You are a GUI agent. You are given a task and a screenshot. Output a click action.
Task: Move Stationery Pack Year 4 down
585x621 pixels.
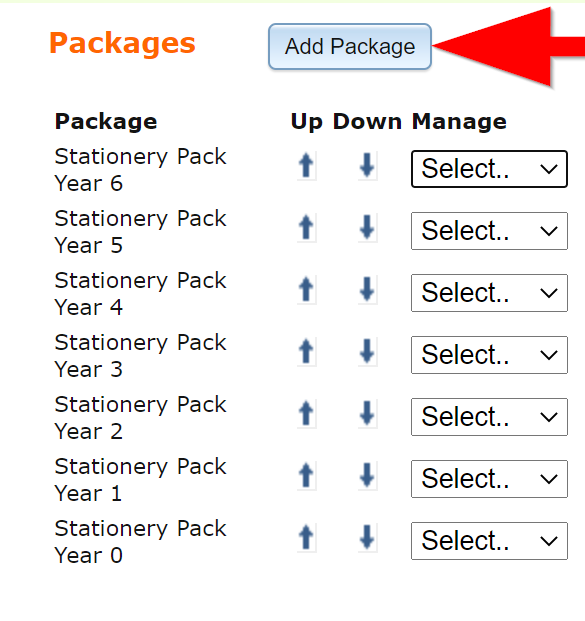[368, 290]
